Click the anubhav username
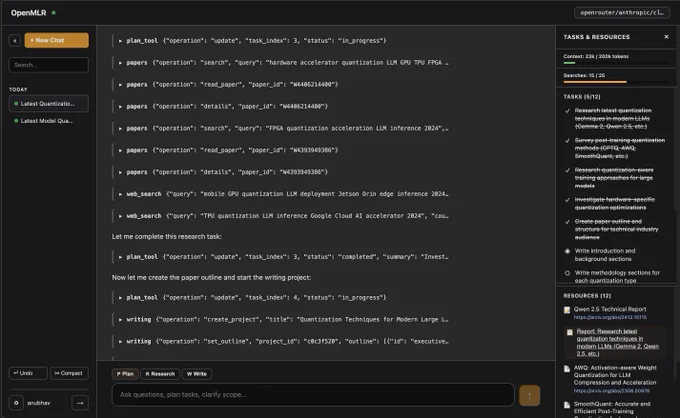The height and width of the screenshot is (418, 680). pos(39,403)
